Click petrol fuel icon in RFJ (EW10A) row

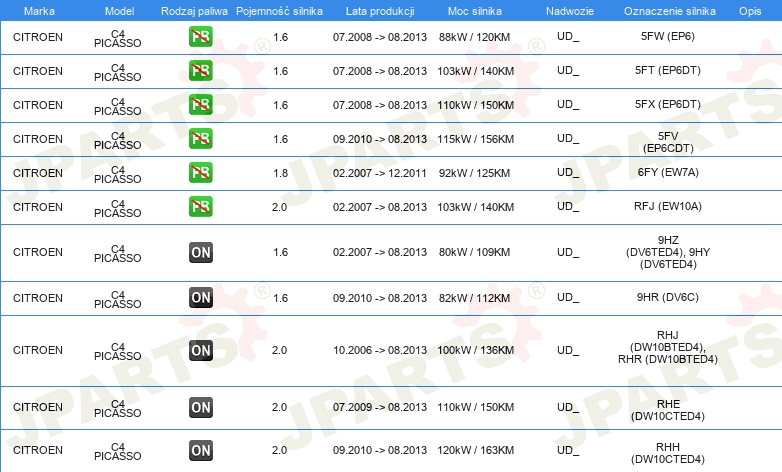pyautogui.click(x=200, y=207)
